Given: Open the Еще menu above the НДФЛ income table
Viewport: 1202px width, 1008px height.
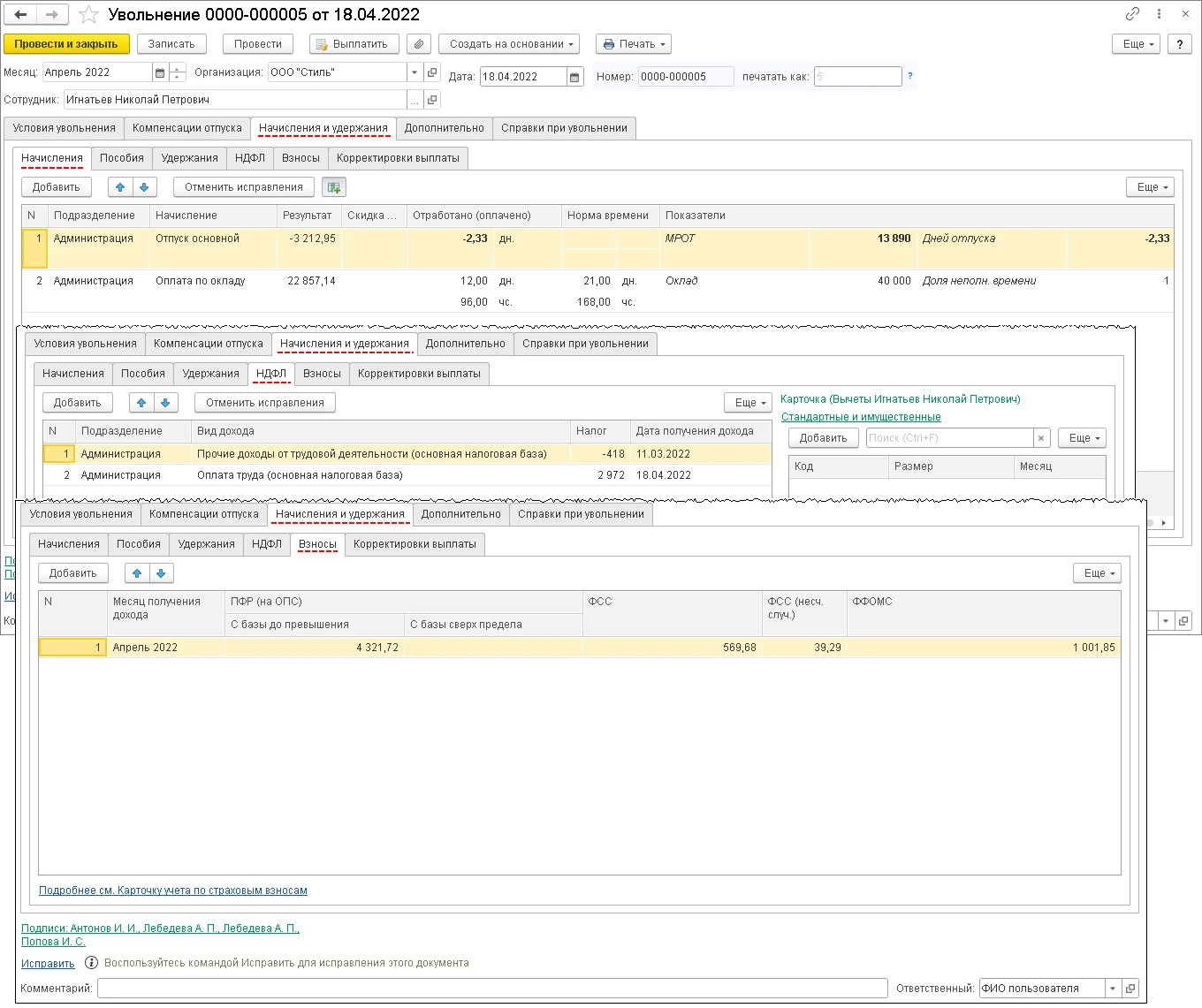Looking at the screenshot, I should pos(749,403).
